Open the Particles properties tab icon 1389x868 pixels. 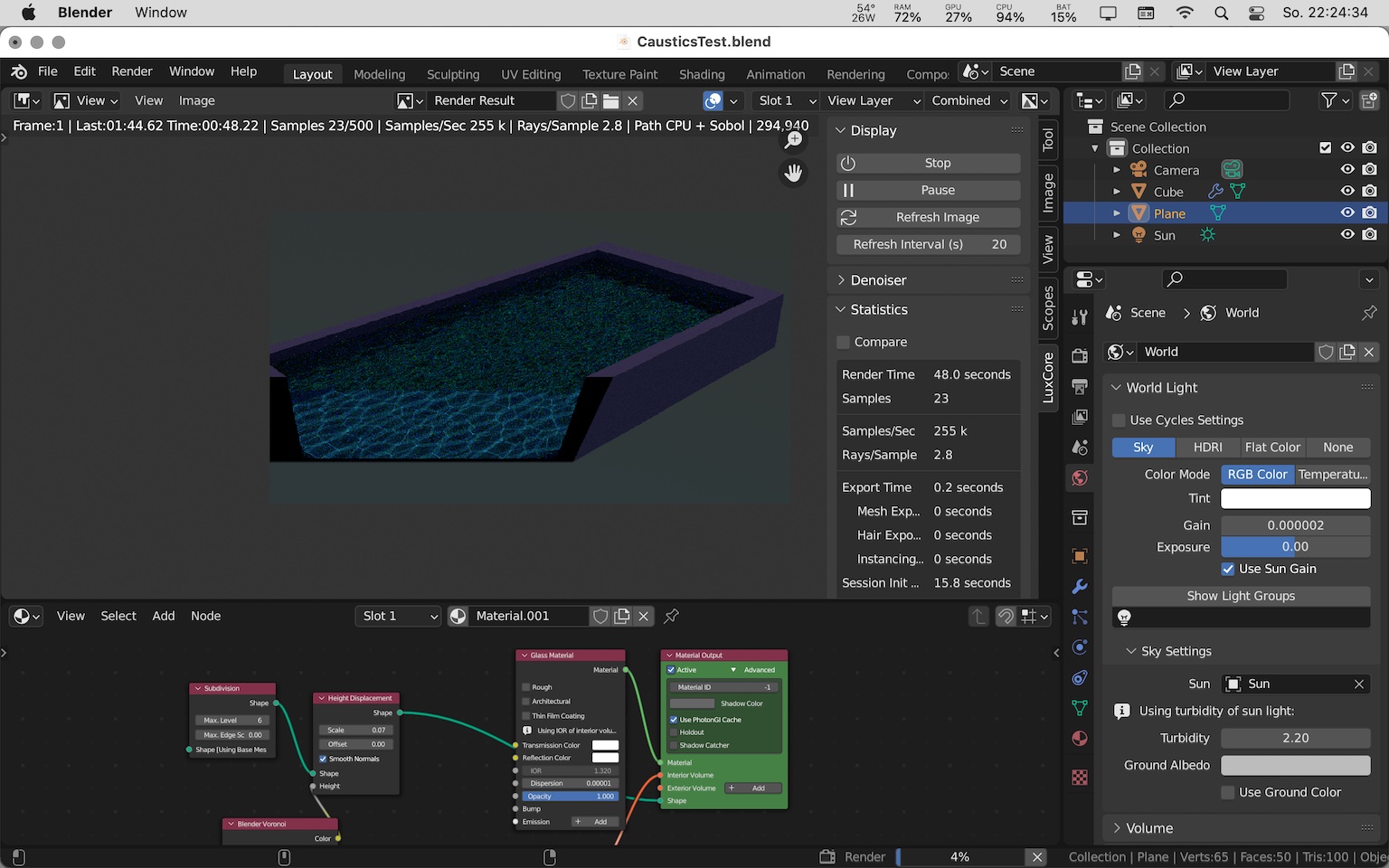1080,617
